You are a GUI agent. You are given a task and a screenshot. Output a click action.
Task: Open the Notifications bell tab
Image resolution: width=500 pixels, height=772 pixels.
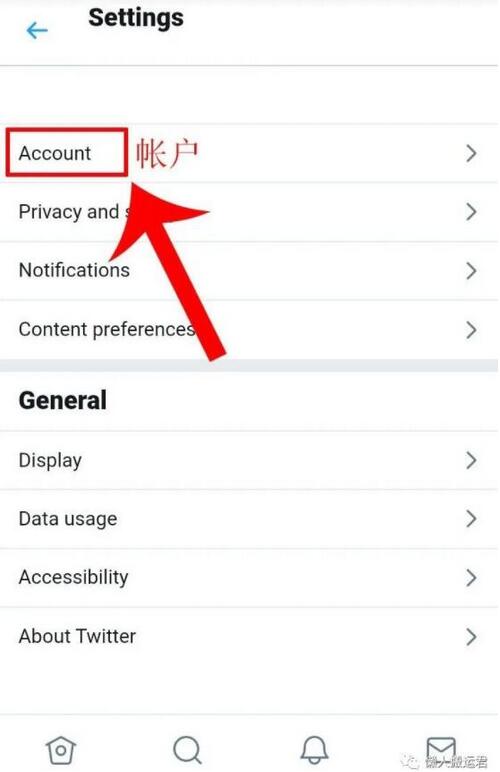click(x=314, y=750)
